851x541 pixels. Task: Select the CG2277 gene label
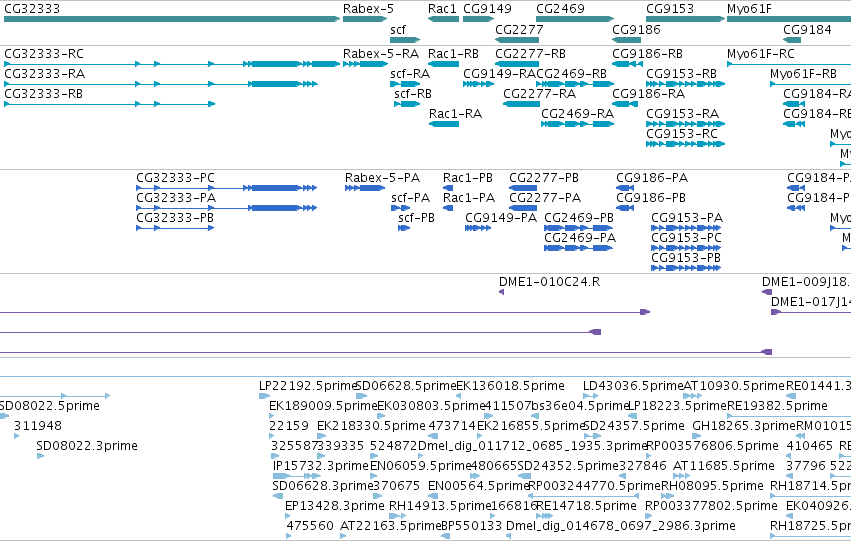[519, 30]
